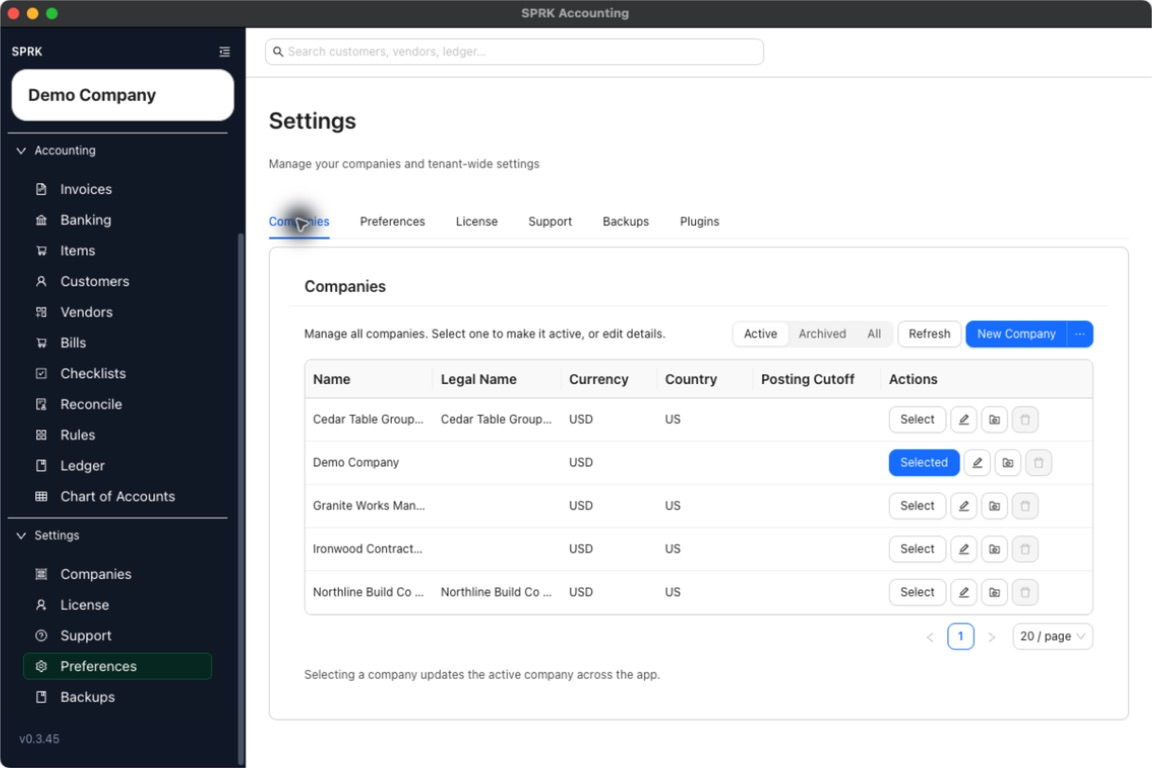Delete the Cedar Table Group company
The height and width of the screenshot is (768, 1152).
[1025, 420]
